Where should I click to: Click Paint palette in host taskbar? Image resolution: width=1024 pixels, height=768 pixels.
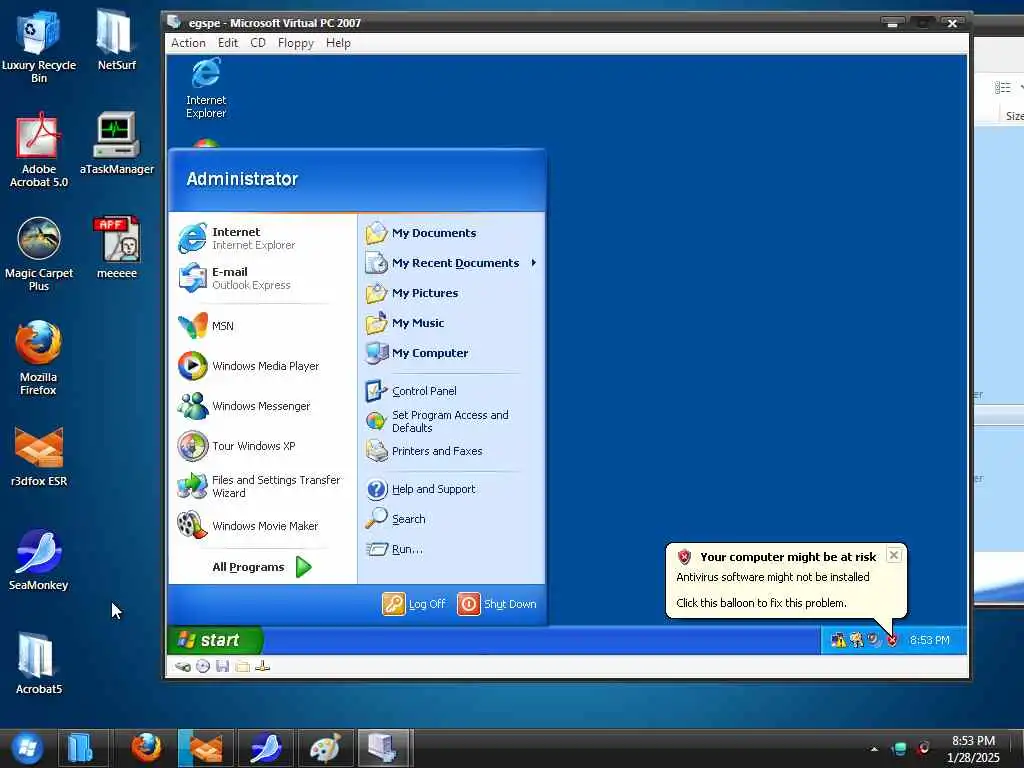coord(325,748)
